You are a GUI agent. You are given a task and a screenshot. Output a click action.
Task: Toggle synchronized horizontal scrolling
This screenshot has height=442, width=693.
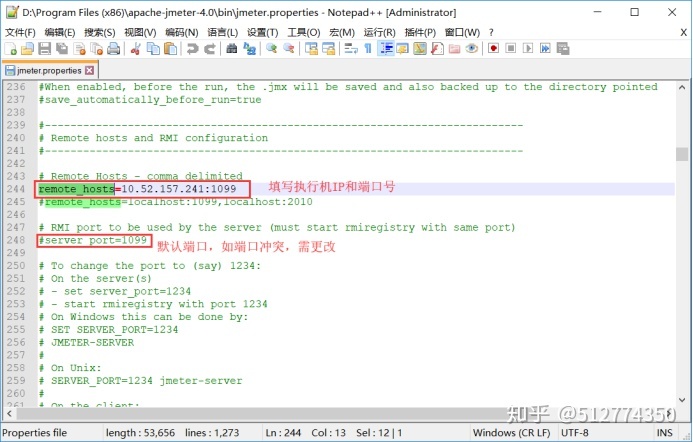(x=328, y=49)
